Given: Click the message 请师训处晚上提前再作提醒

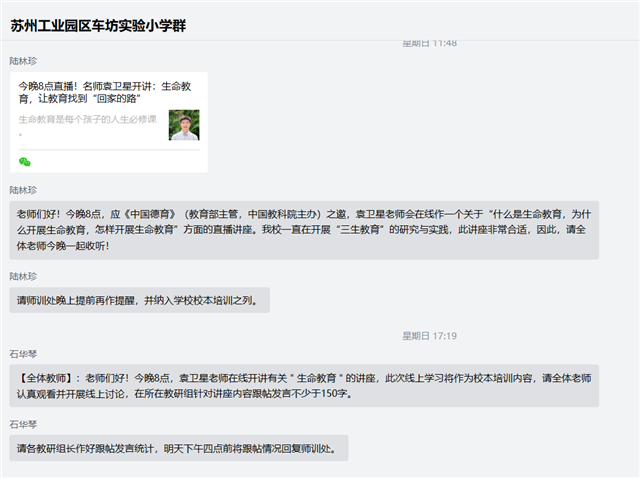Looking at the screenshot, I should point(140,300).
